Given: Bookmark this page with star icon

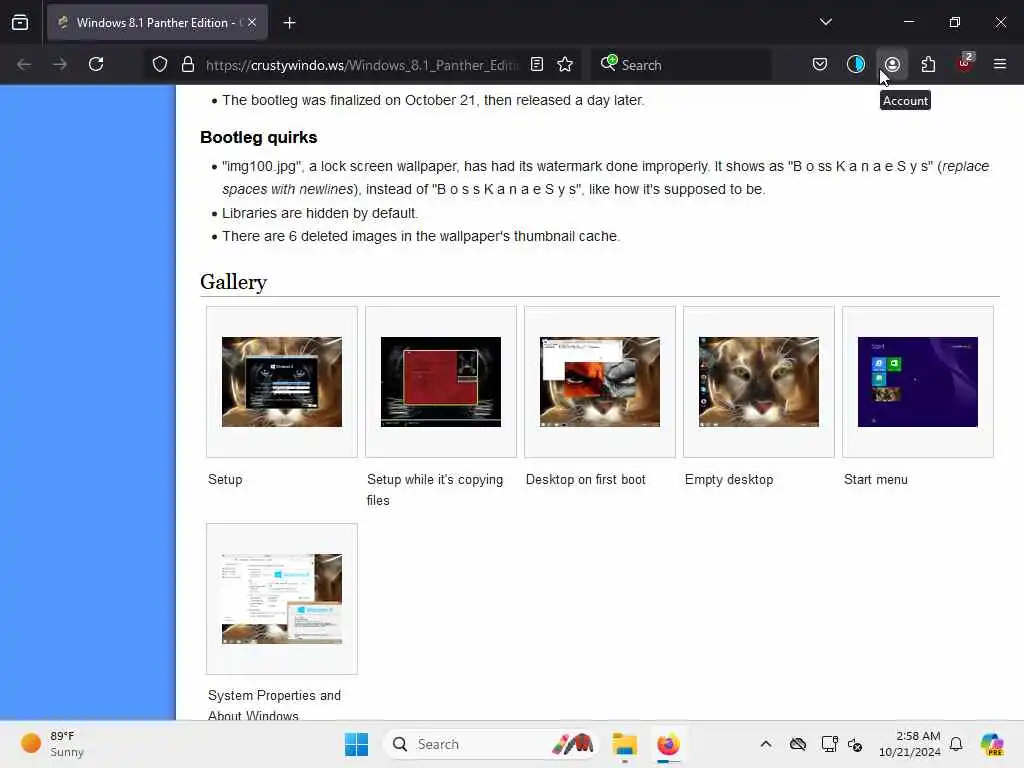Looking at the screenshot, I should pyautogui.click(x=565, y=64).
